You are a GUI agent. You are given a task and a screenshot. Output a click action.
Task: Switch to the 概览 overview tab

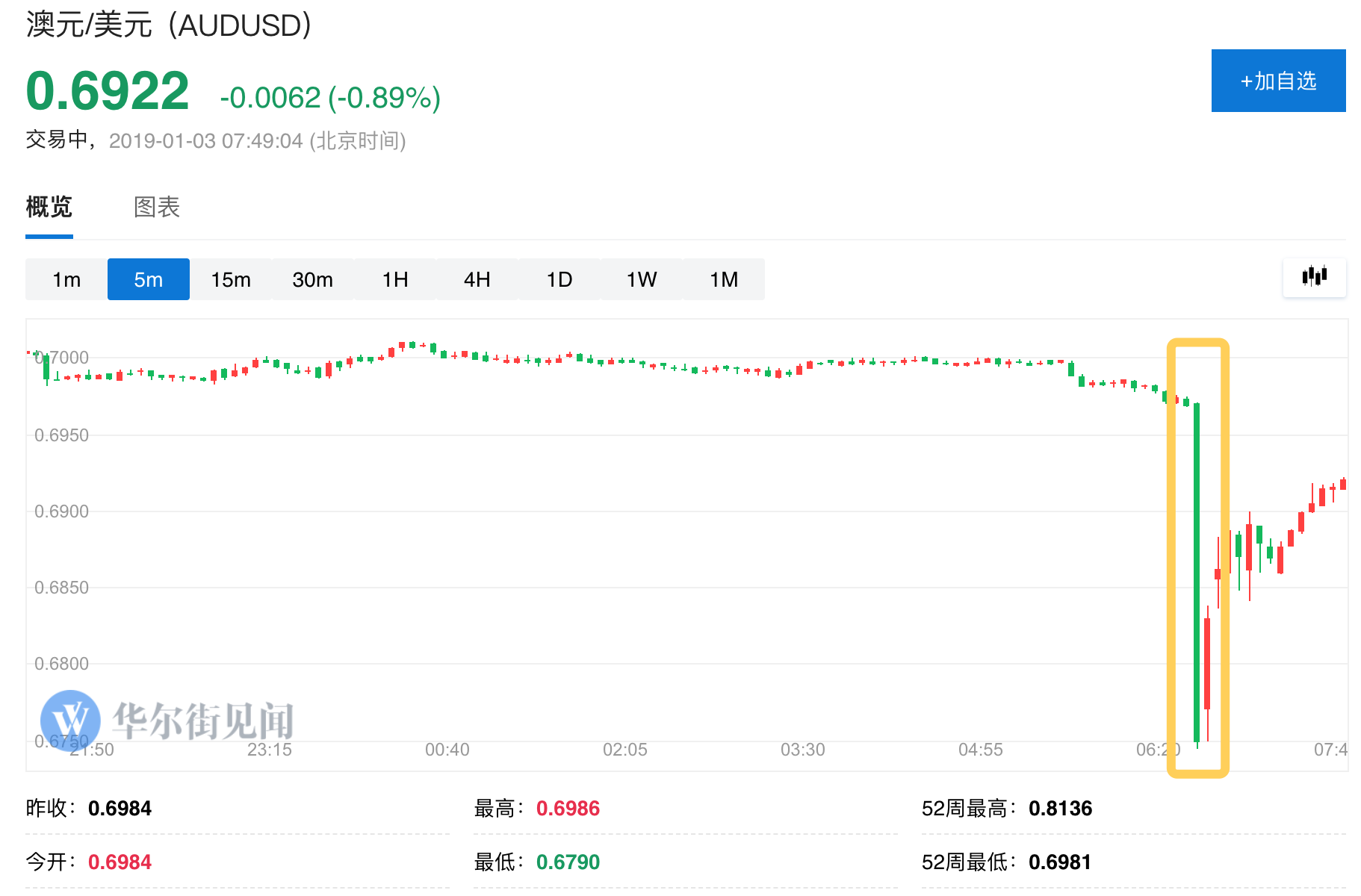tap(49, 207)
